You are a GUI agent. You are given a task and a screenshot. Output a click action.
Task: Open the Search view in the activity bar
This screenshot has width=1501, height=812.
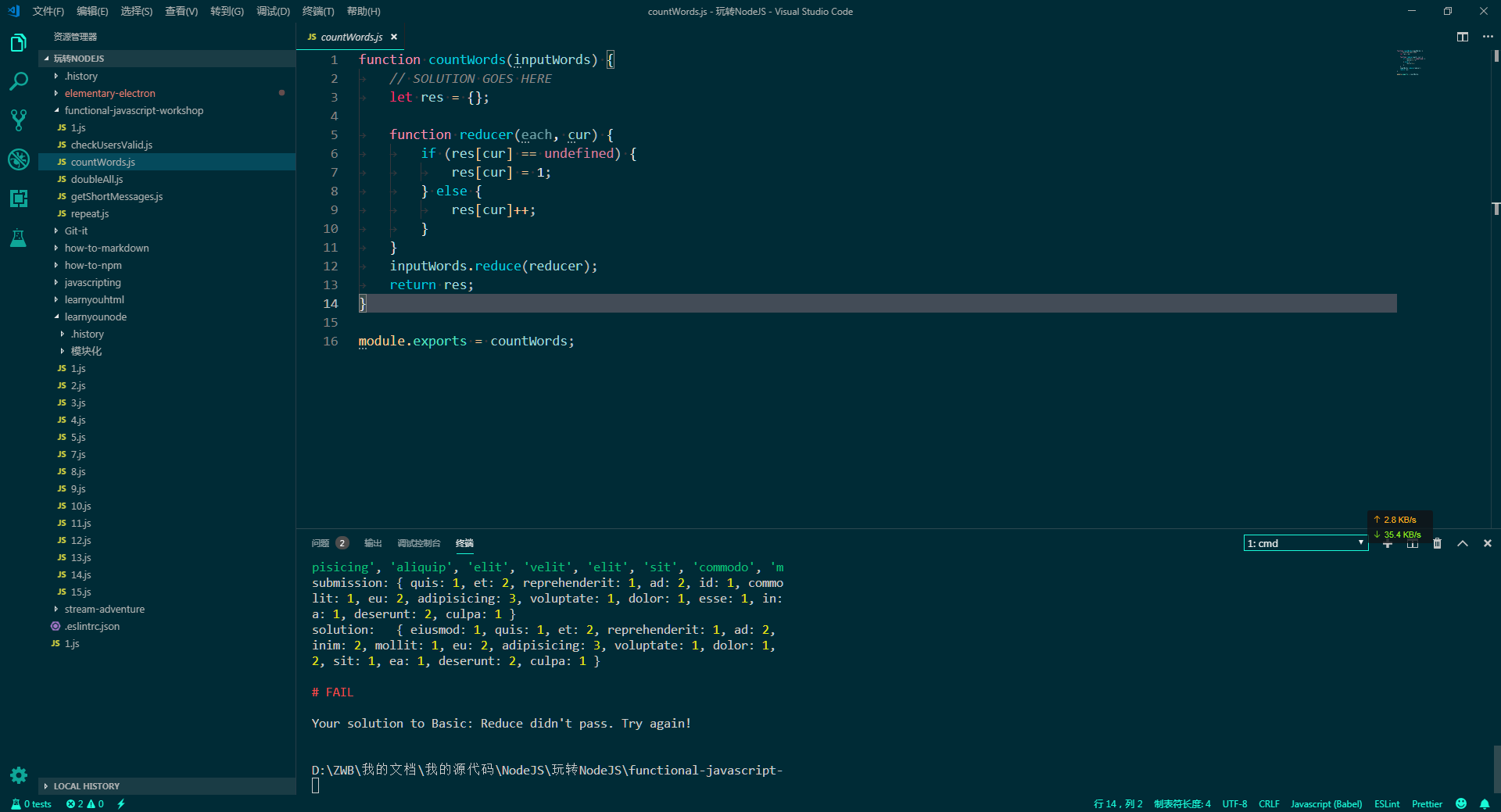(x=19, y=80)
